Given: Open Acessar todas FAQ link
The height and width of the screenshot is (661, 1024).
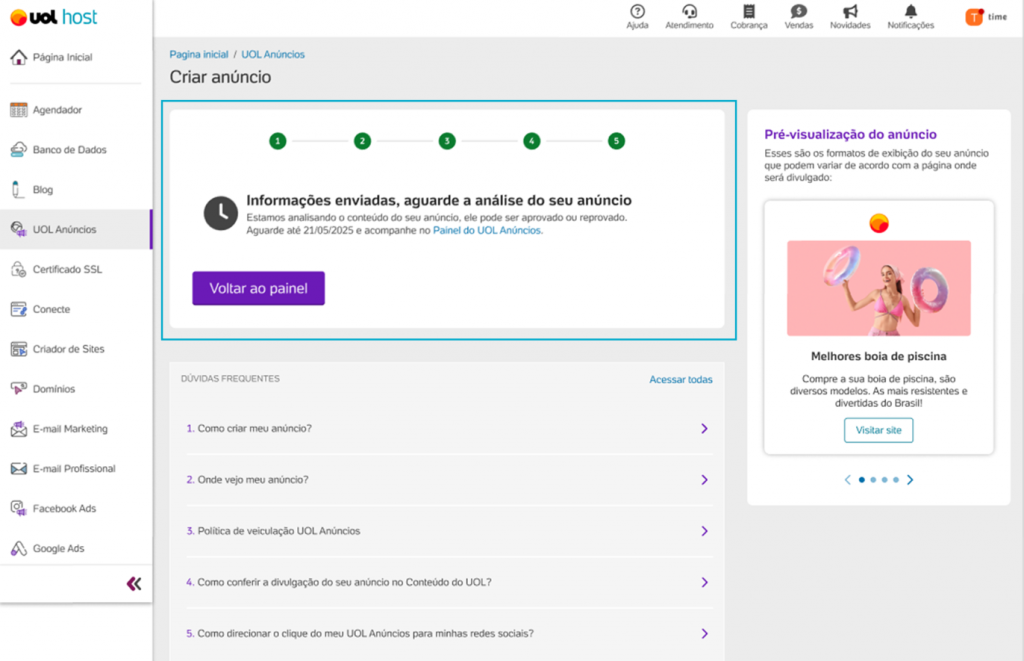Looking at the screenshot, I should pyautogui.click(x=680, y=379).
